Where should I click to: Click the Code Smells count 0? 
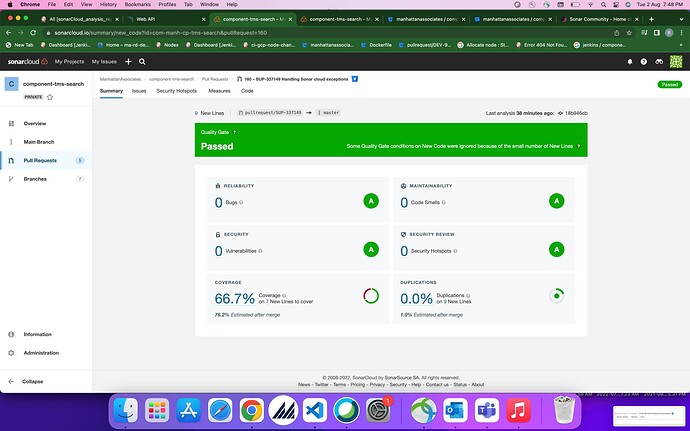click(404, 202)
